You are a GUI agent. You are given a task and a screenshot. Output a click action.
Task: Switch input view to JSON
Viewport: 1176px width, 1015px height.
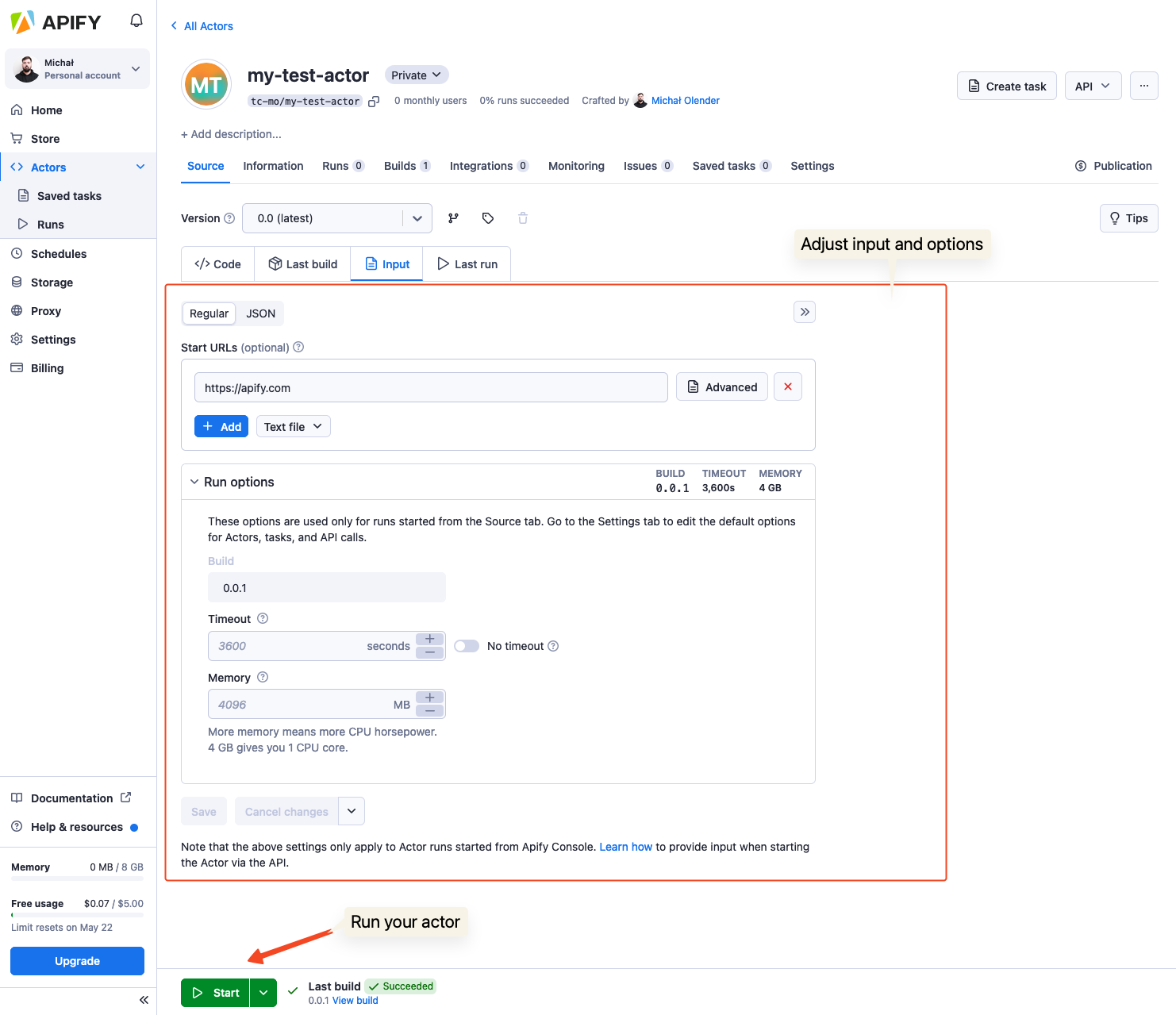pos(260,313)
